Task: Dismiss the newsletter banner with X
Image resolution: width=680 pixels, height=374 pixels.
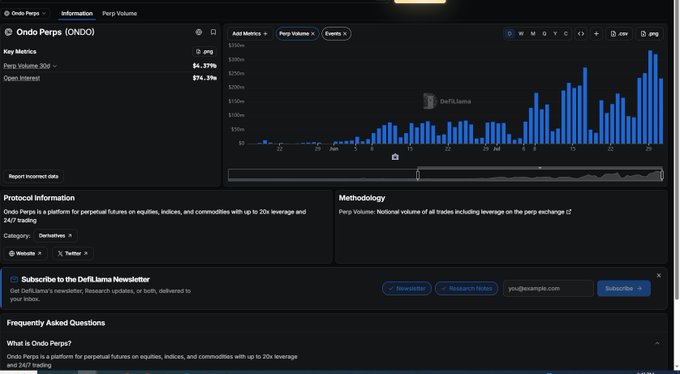Action: click(x=659, y=276)
